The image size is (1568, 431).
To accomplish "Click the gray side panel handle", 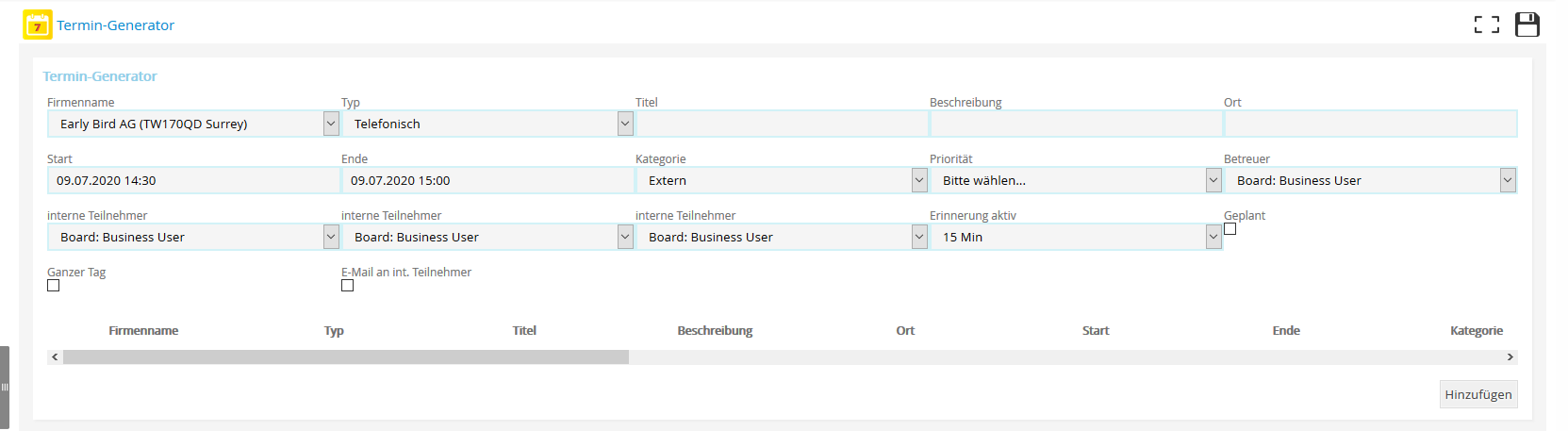I will click(5, 387).
